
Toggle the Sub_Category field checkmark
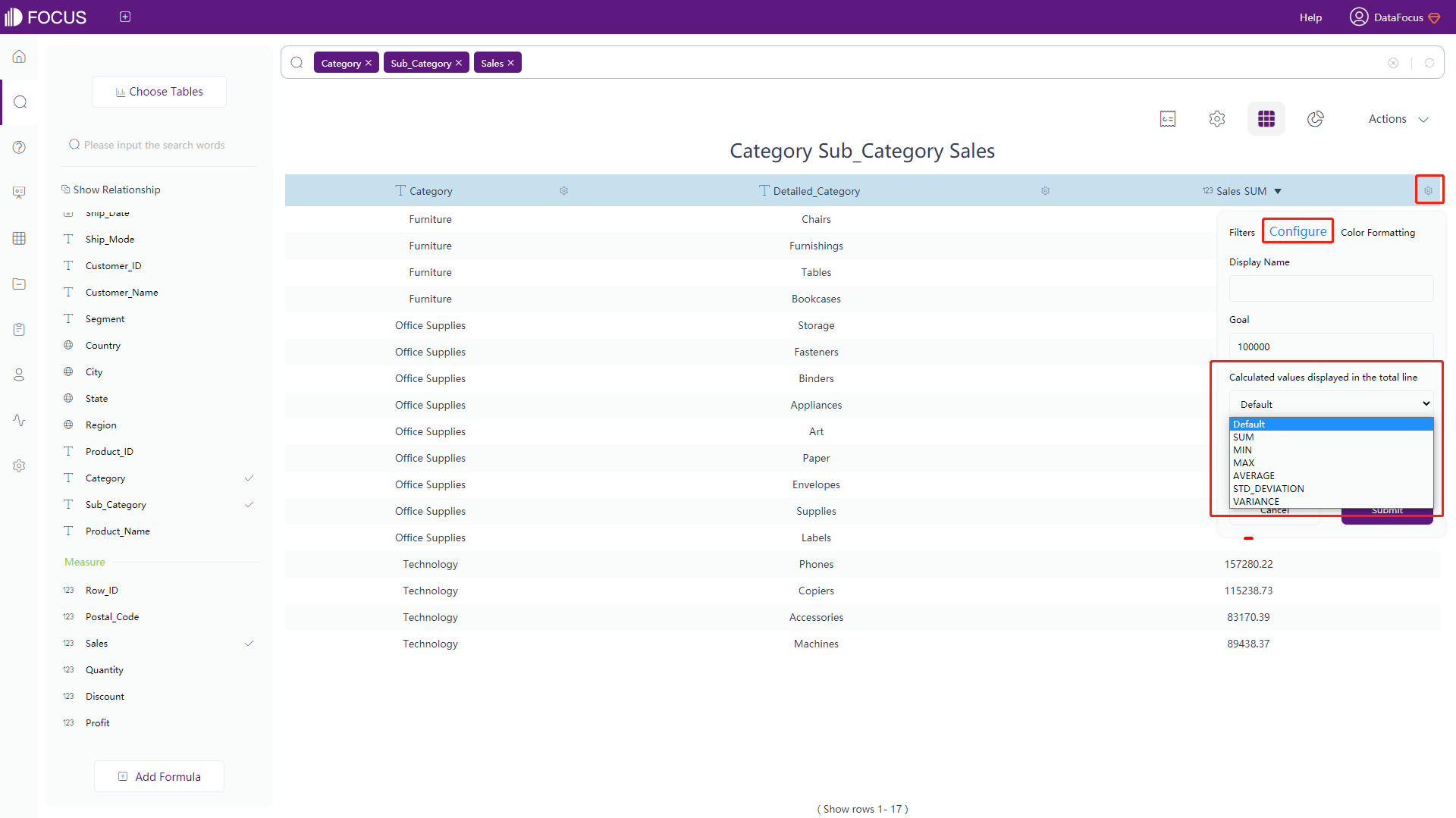pyautogui.click(x=249, y=505)
